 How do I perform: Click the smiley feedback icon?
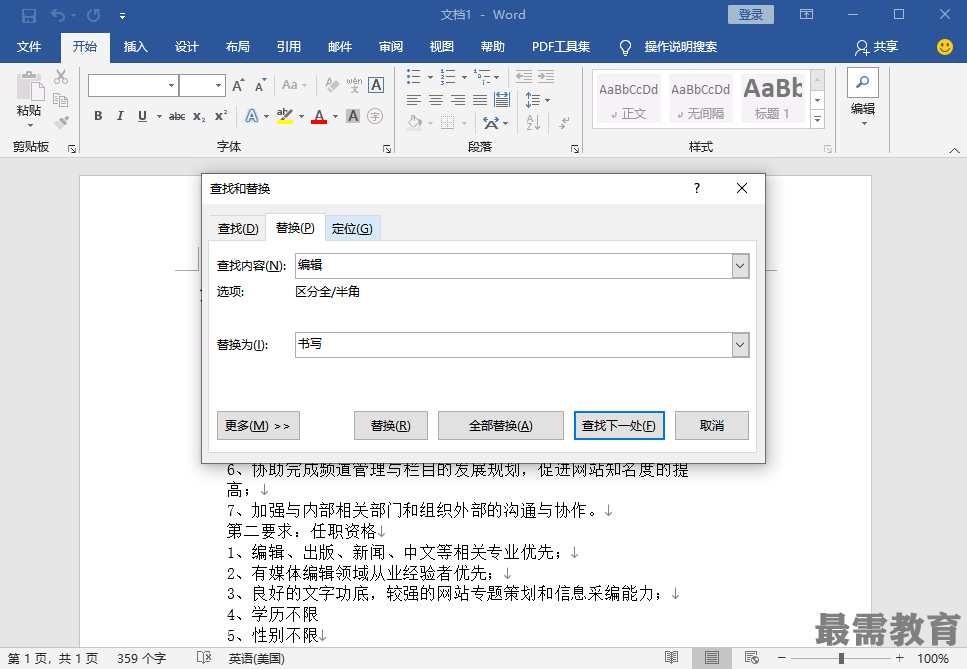click(x=945, y=47)
